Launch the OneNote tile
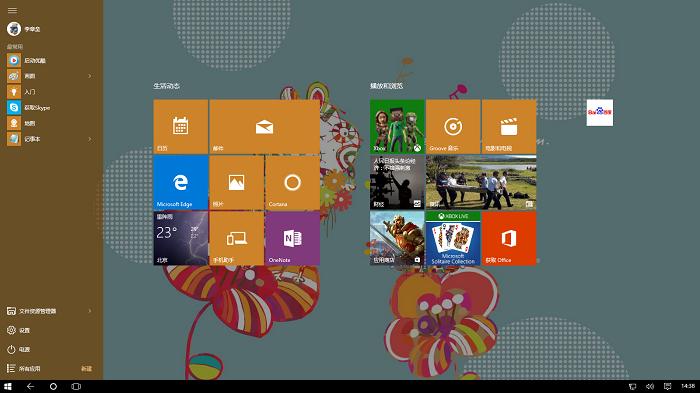The image size is (700, 393). [292, 238]
